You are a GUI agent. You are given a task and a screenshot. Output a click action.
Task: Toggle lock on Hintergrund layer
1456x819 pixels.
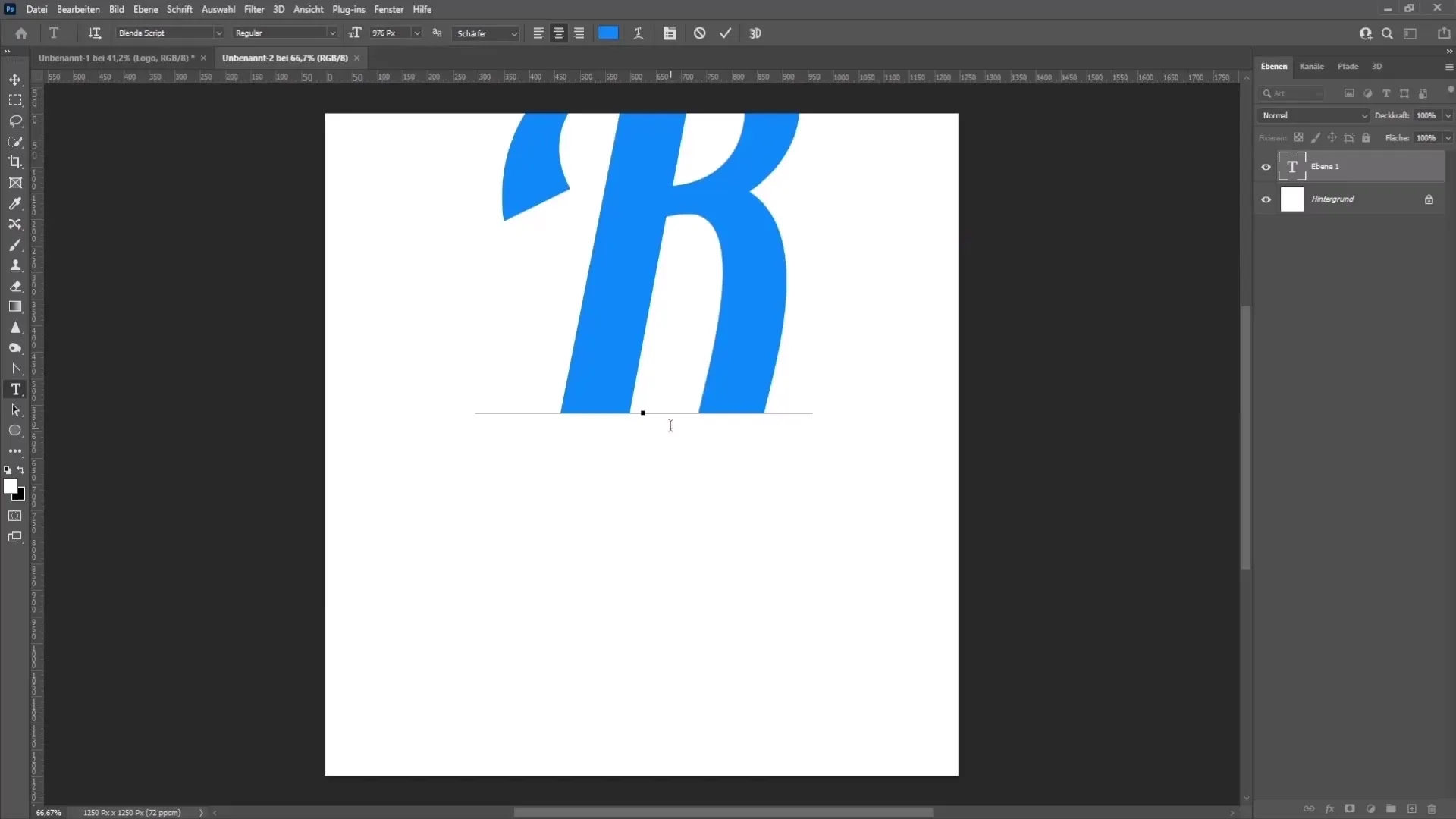click(1429, 199)
